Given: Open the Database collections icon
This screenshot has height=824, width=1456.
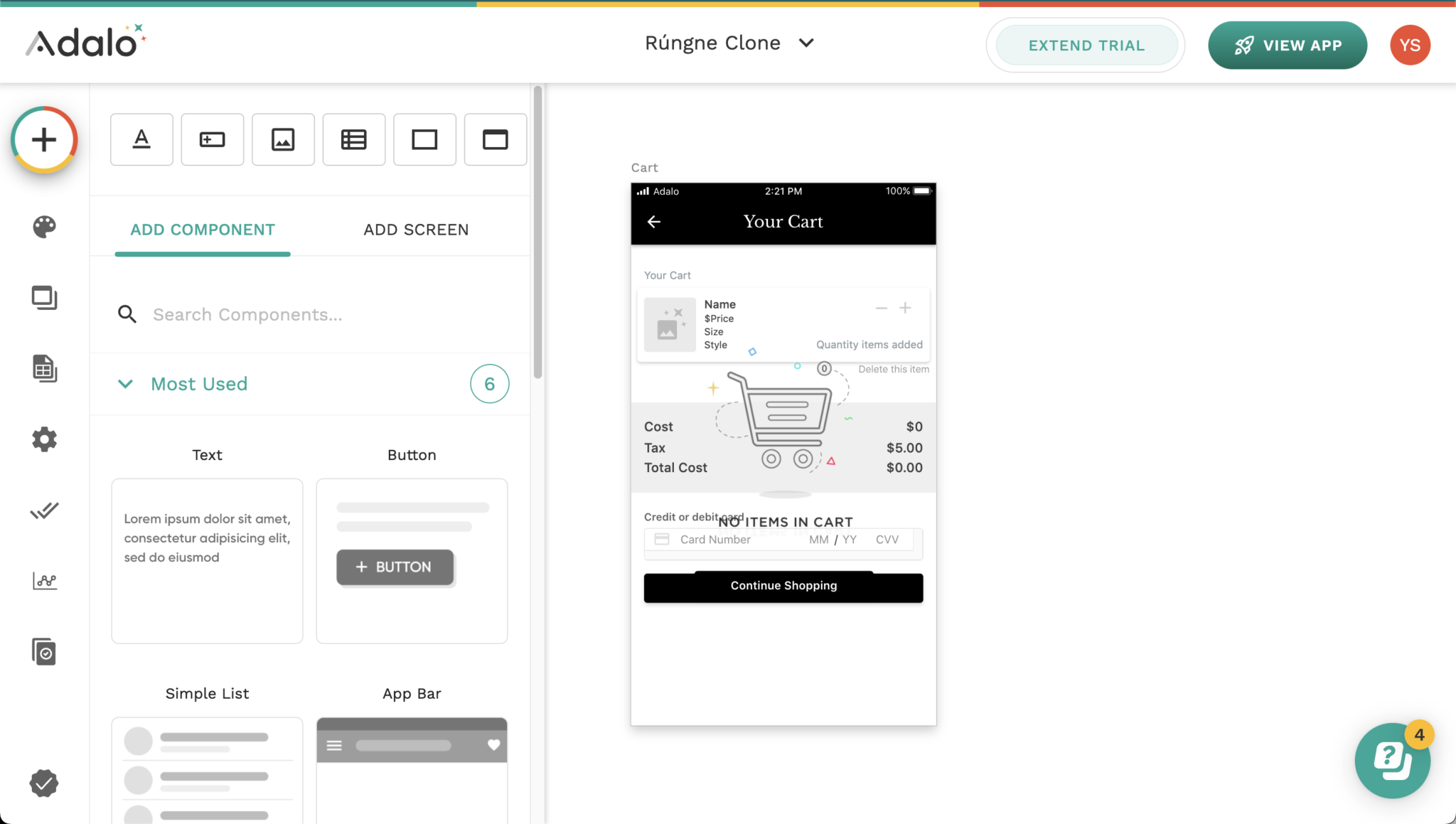Looking at the screenshot, I should (44, 368).
